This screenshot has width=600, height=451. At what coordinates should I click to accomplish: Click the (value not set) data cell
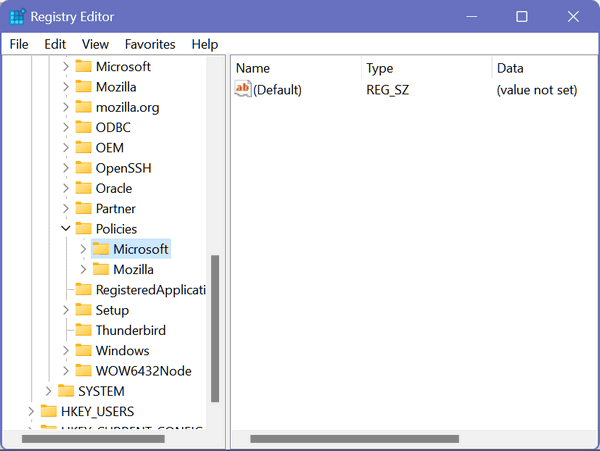point(537,90)
